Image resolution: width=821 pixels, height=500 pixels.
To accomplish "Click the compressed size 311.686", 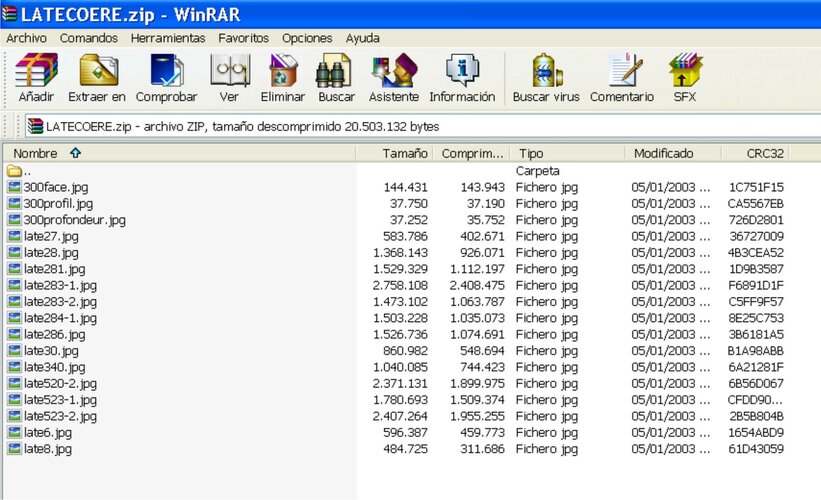I will pyautogui.click(x=482, y=449).
